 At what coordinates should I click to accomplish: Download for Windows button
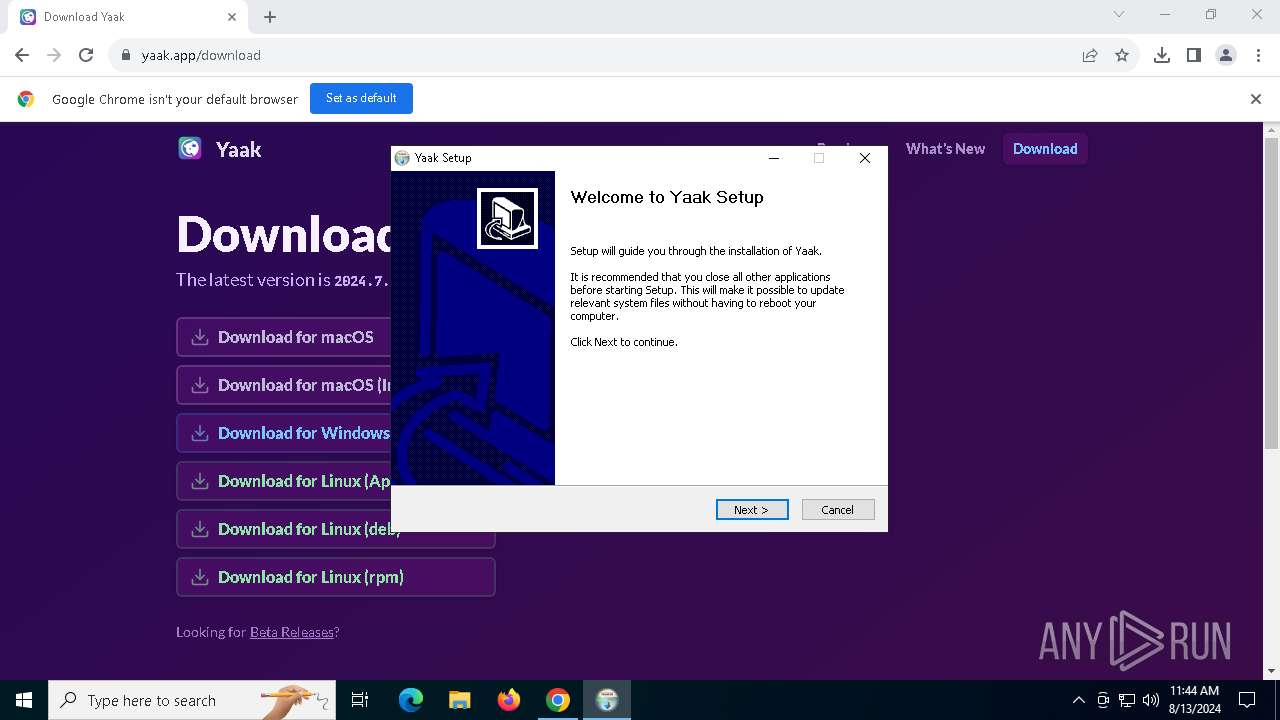pyautogui.click(x=284, y=433)
